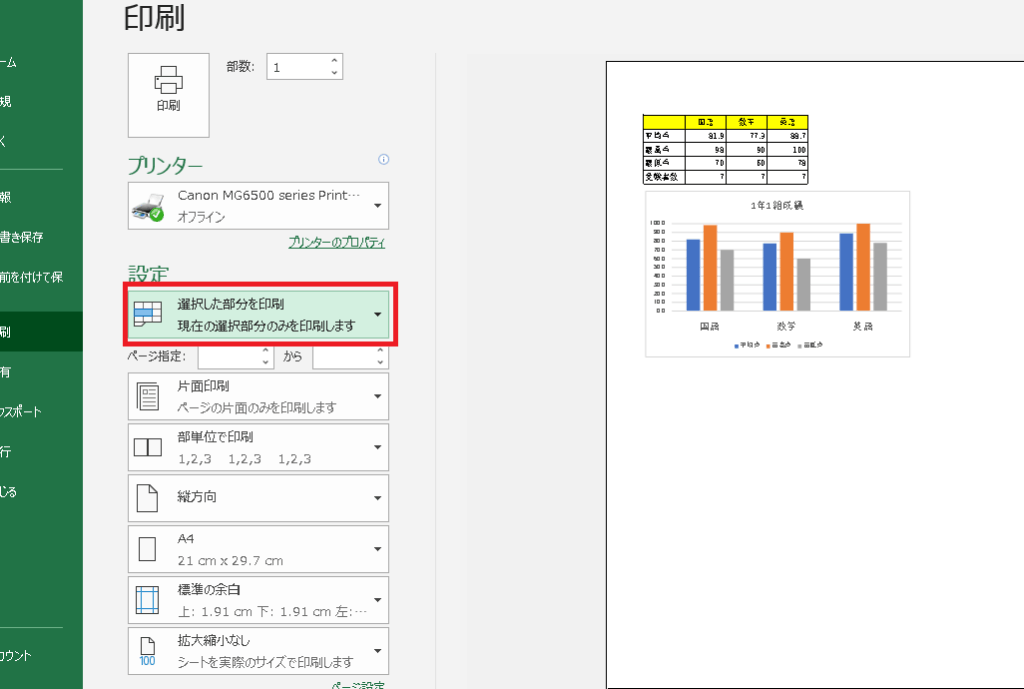Select 開く in the green sidebar
Image resolution: width=1024 pixels, height=689 pixels.
(x=41, y=141)
